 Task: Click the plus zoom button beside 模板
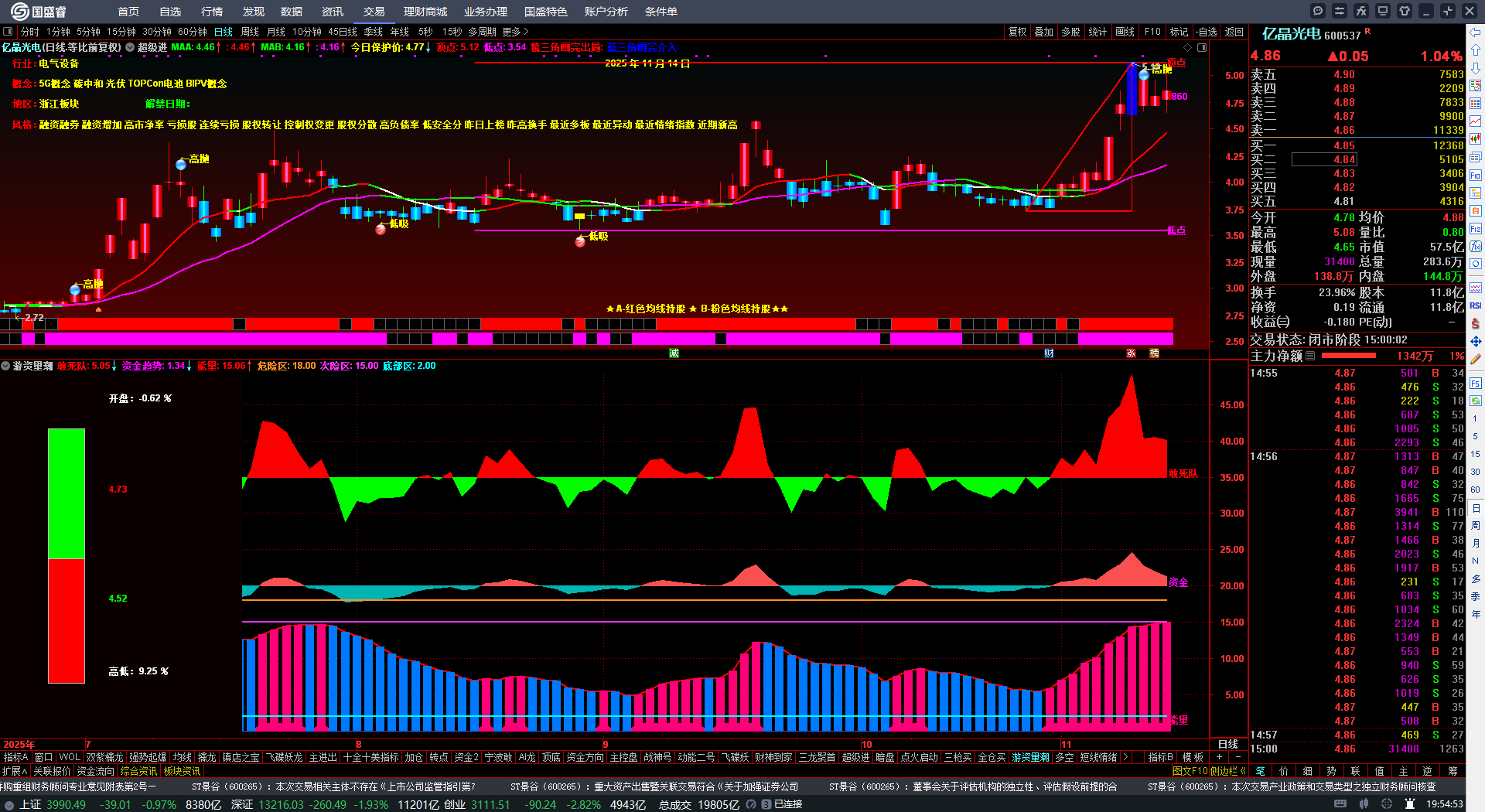(1220, 757)
